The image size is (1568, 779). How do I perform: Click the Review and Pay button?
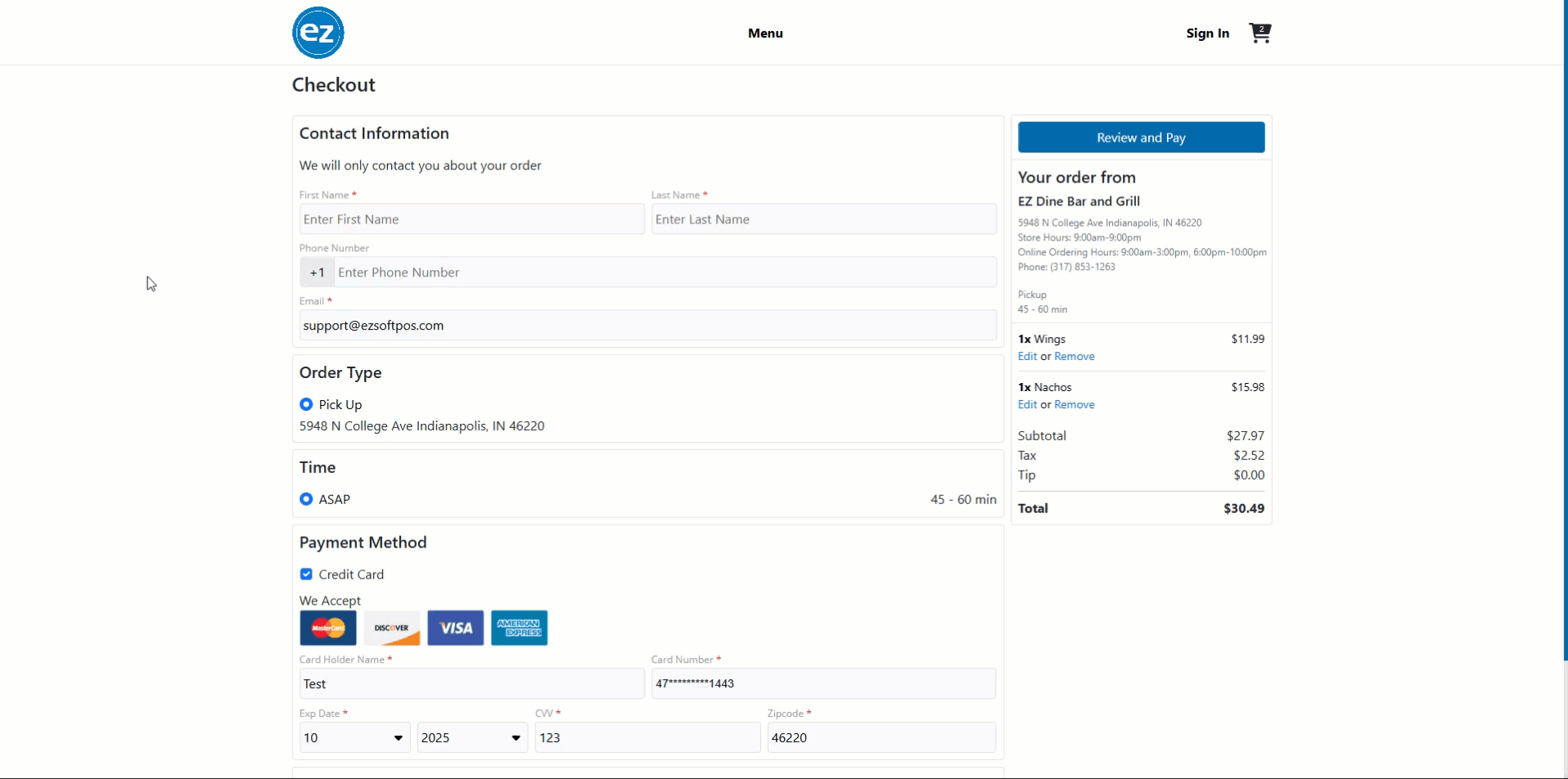point(1141,137)
